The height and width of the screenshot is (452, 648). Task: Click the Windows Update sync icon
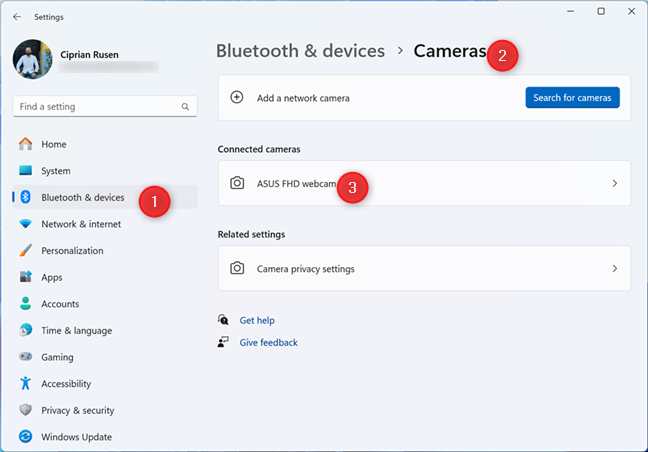(26, 436)
